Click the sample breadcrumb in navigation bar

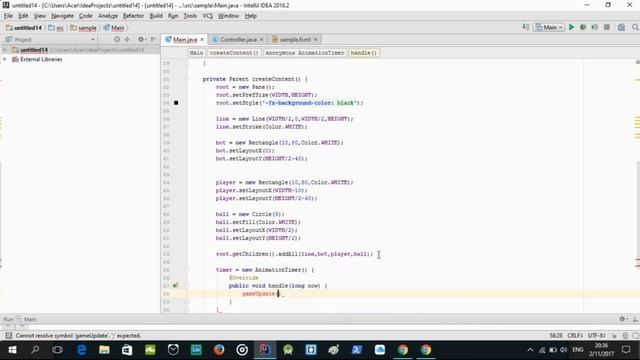[x=84, y=28]
